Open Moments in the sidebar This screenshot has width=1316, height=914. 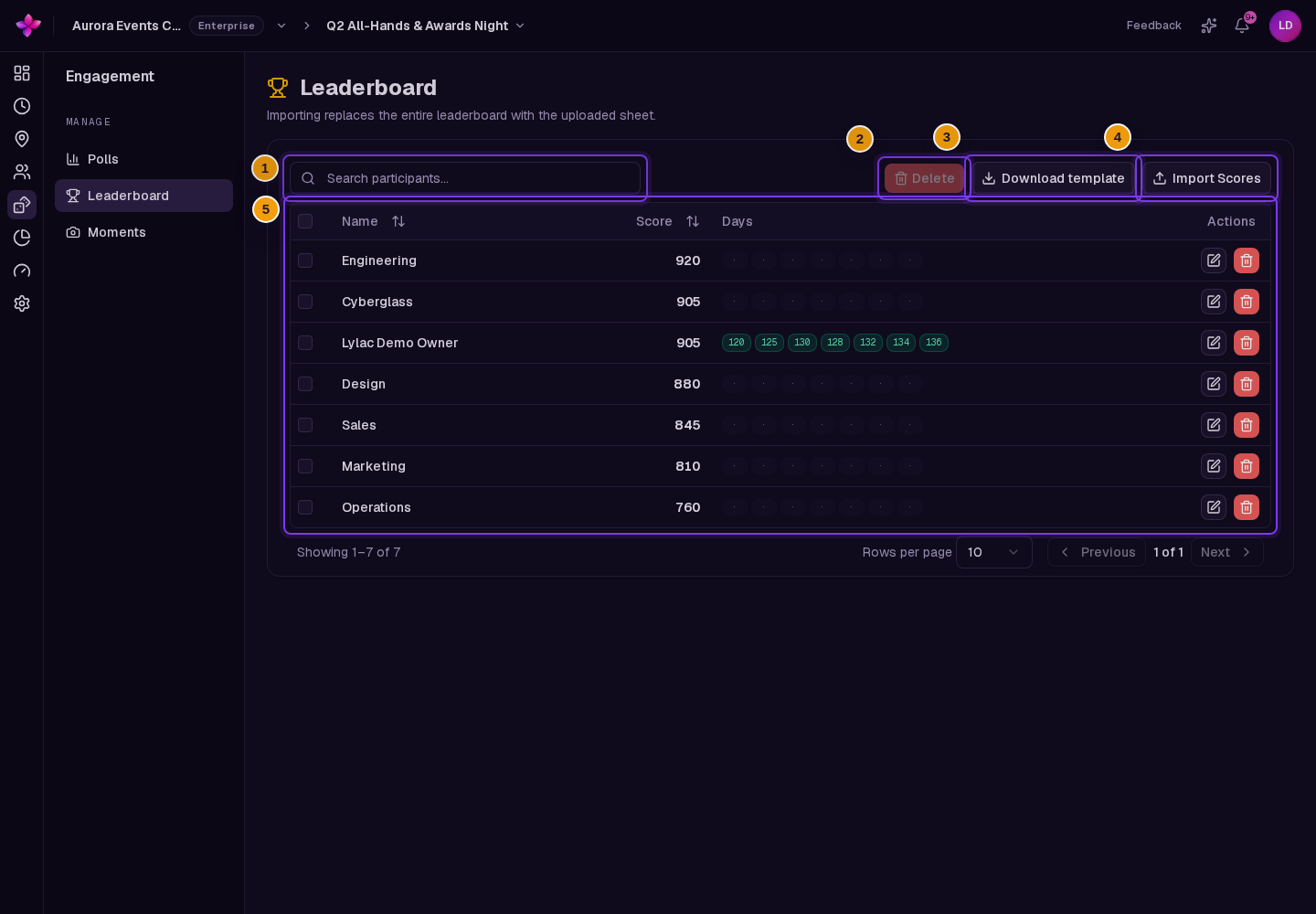coord(143,232)
